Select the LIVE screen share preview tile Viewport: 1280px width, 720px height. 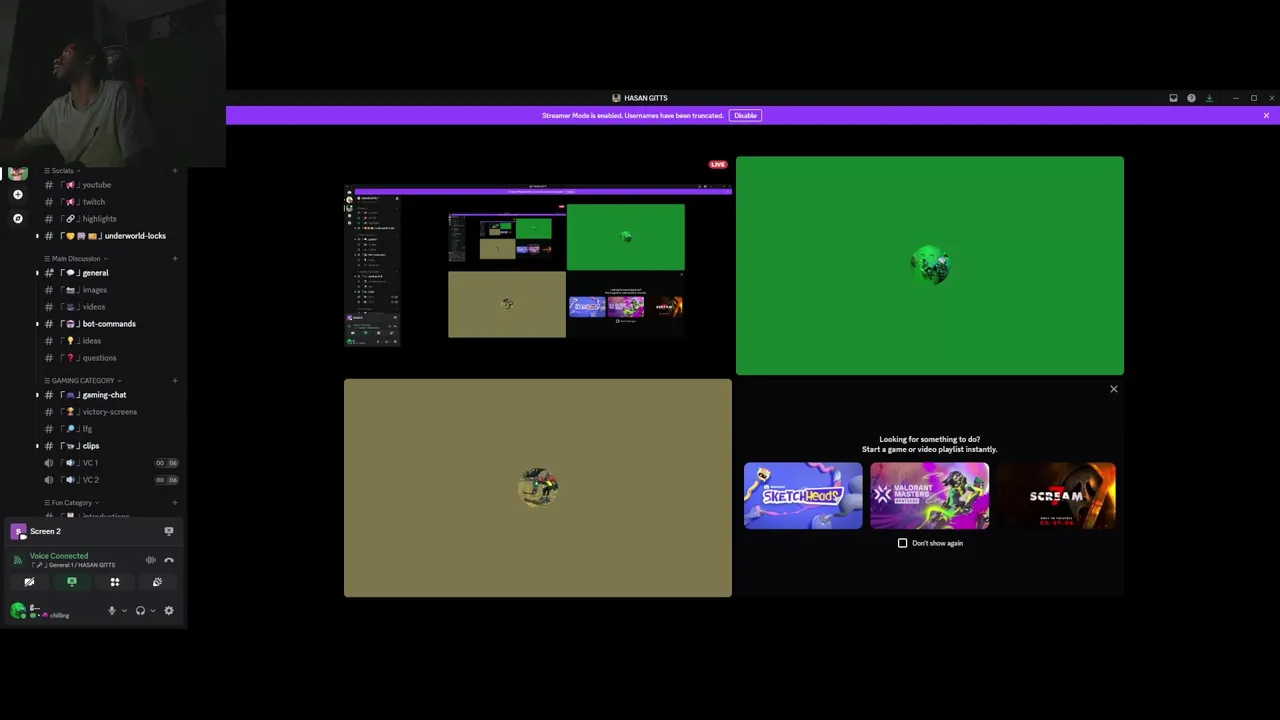pyautogui.click(x=538, y=266)
